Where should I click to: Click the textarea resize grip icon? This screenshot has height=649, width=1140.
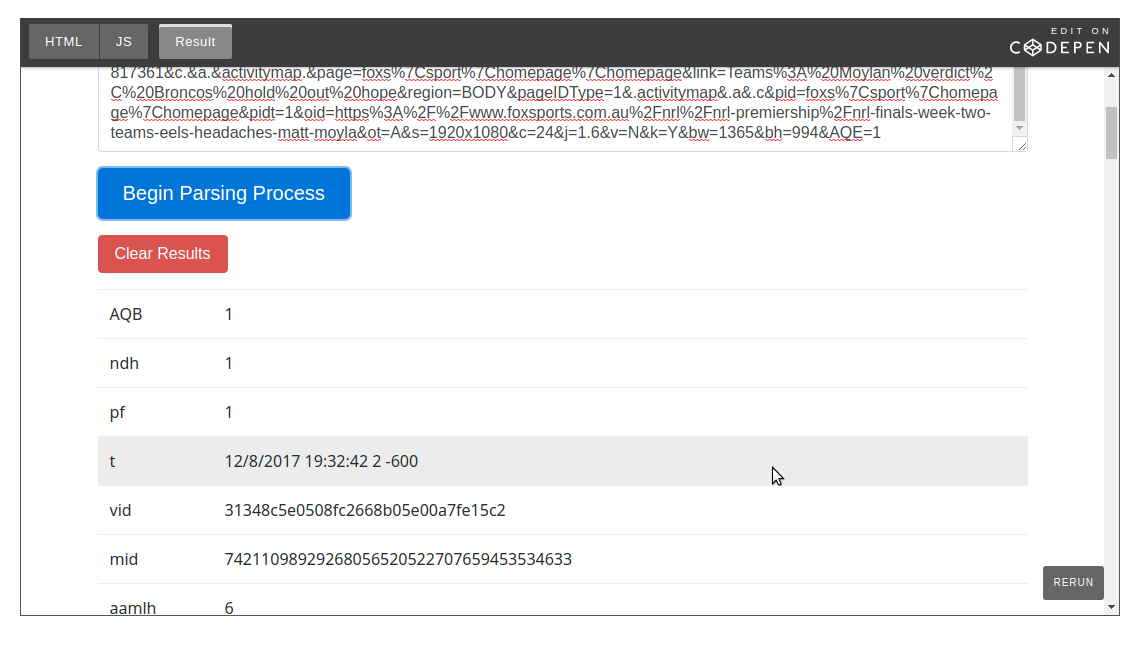[x=1021, y=145]
